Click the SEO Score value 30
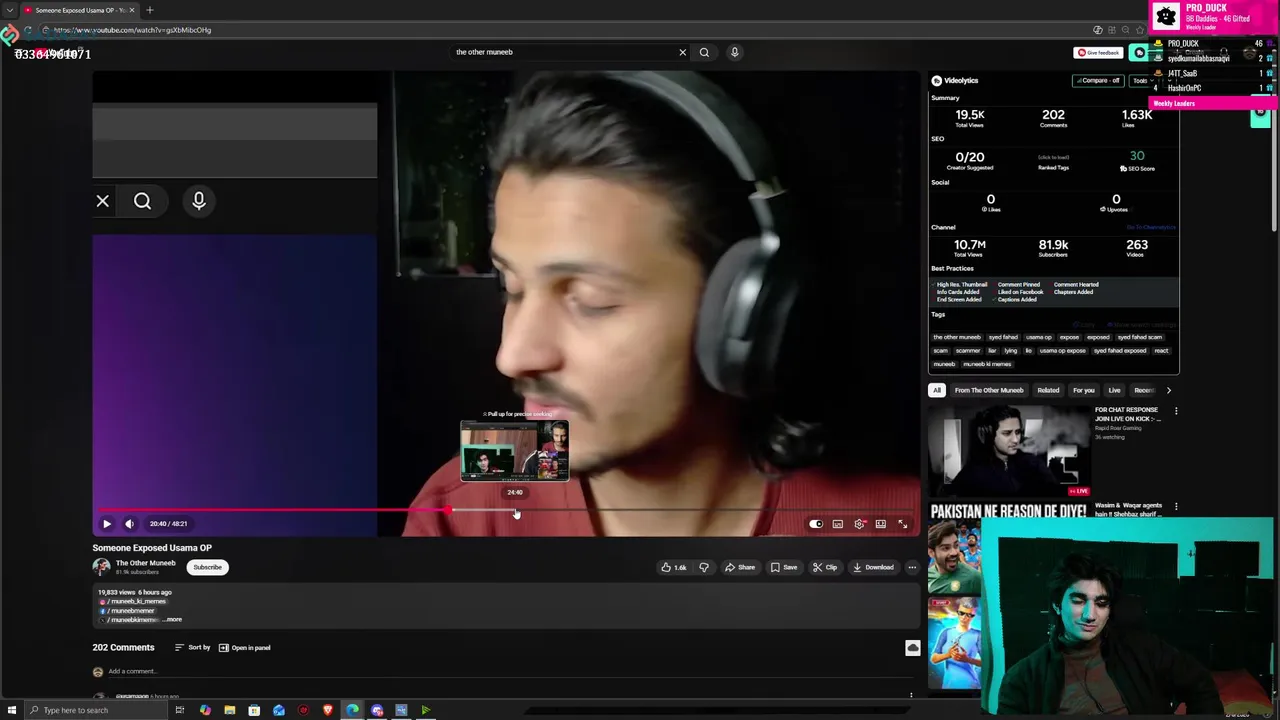Screen dimensions: 1280x720 coord(1137,156)
